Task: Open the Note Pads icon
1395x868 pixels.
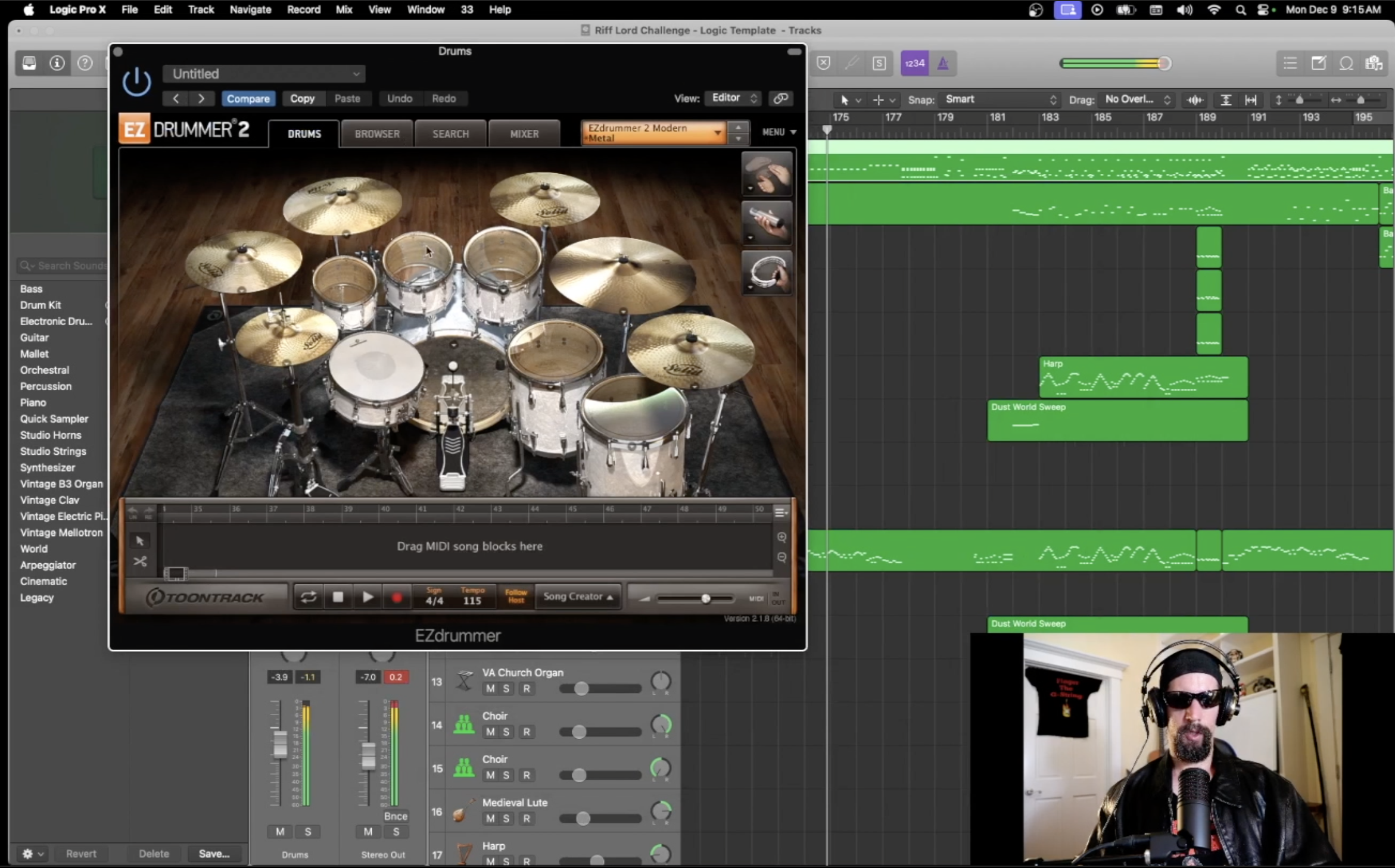Action: point(1318,63)
